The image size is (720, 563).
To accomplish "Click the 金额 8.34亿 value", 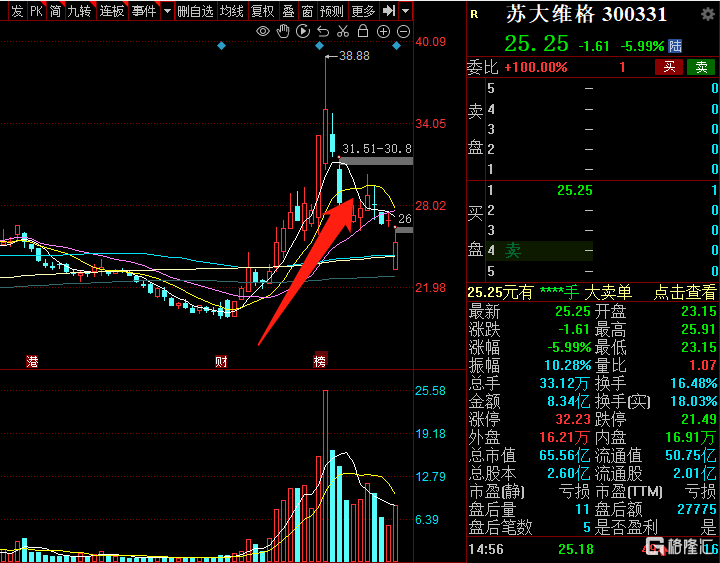I will [568, 401].
